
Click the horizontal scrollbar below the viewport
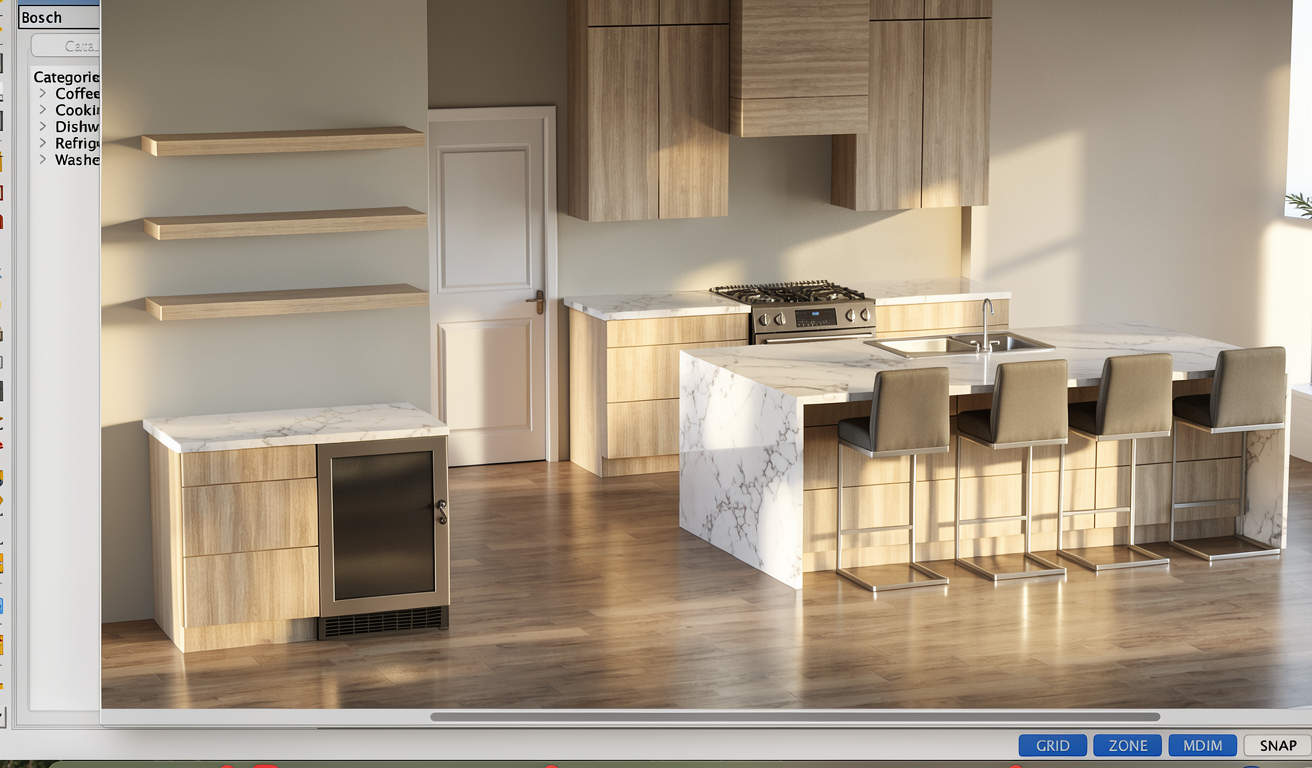794,717
